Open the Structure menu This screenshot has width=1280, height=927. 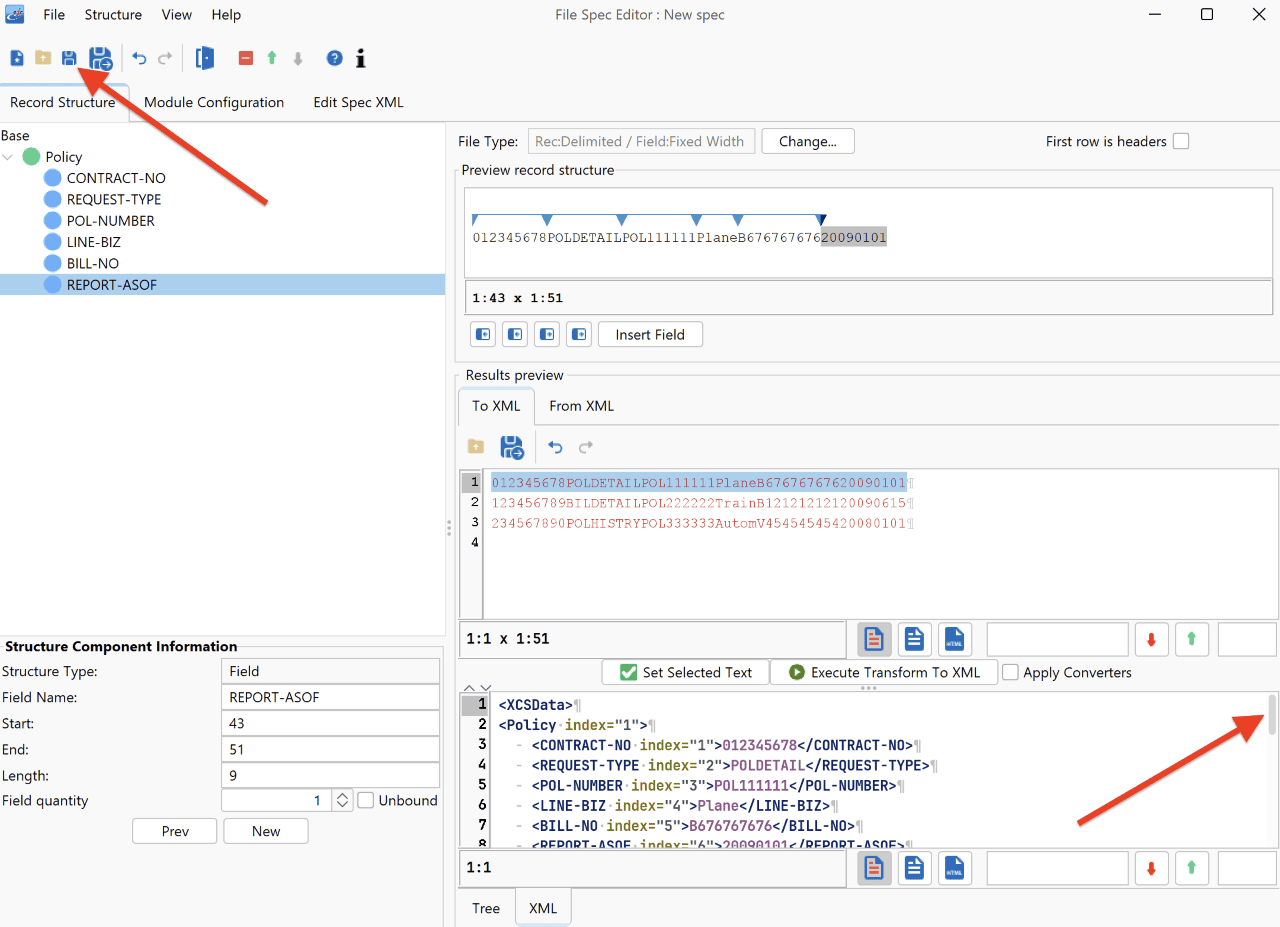[113, 15]
